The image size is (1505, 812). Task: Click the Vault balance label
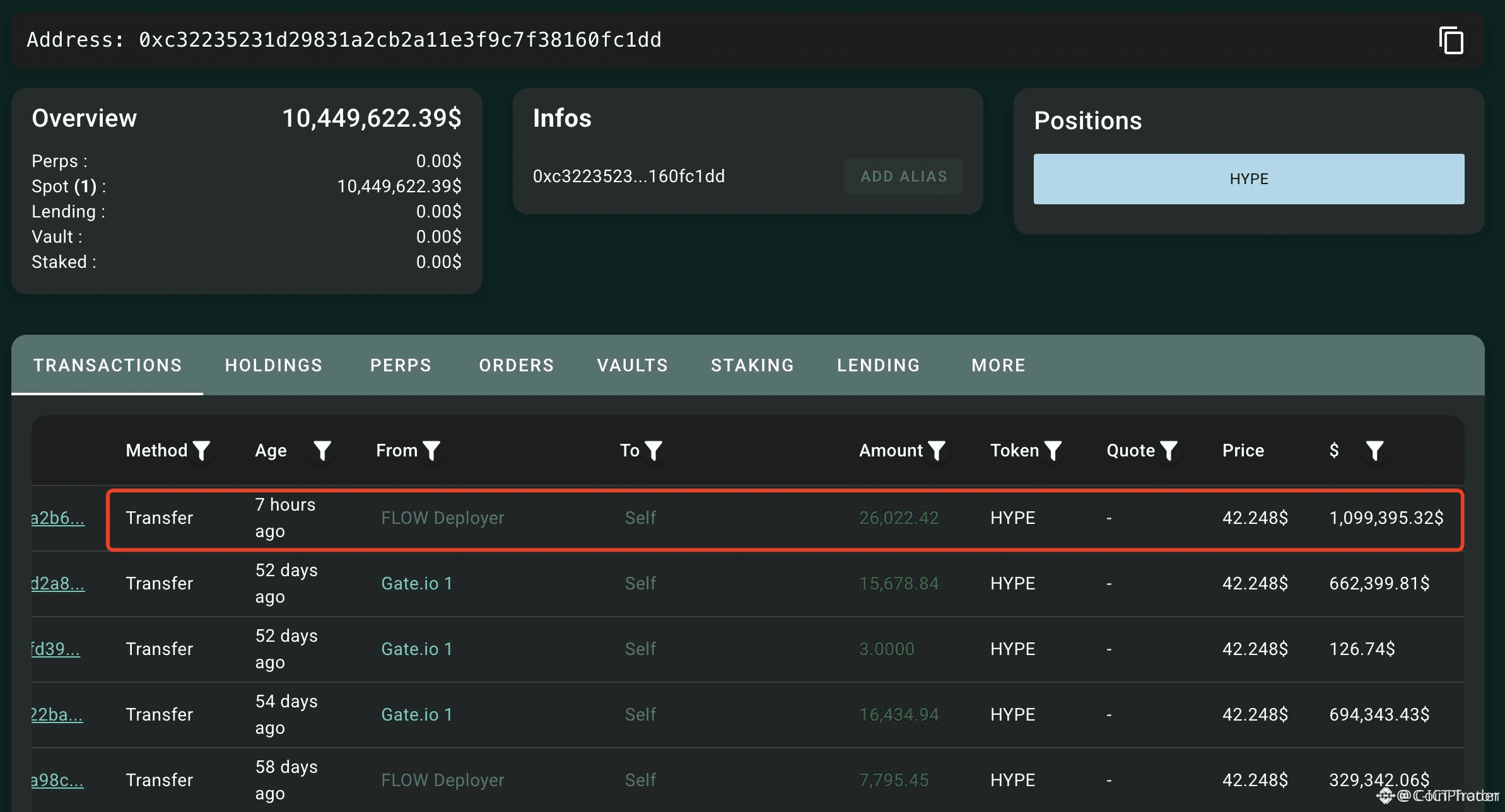point(57,237)
